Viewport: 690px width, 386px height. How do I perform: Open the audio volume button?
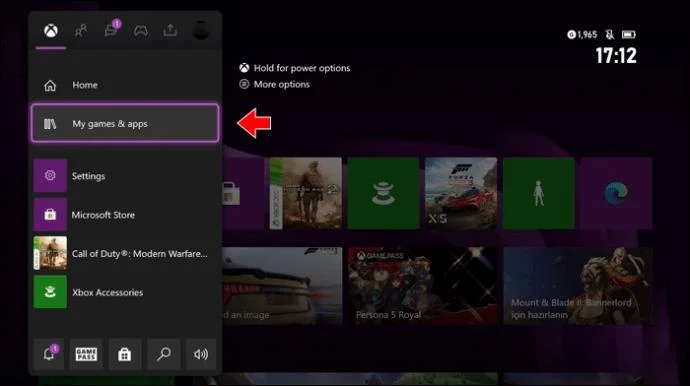coord(201,354)
